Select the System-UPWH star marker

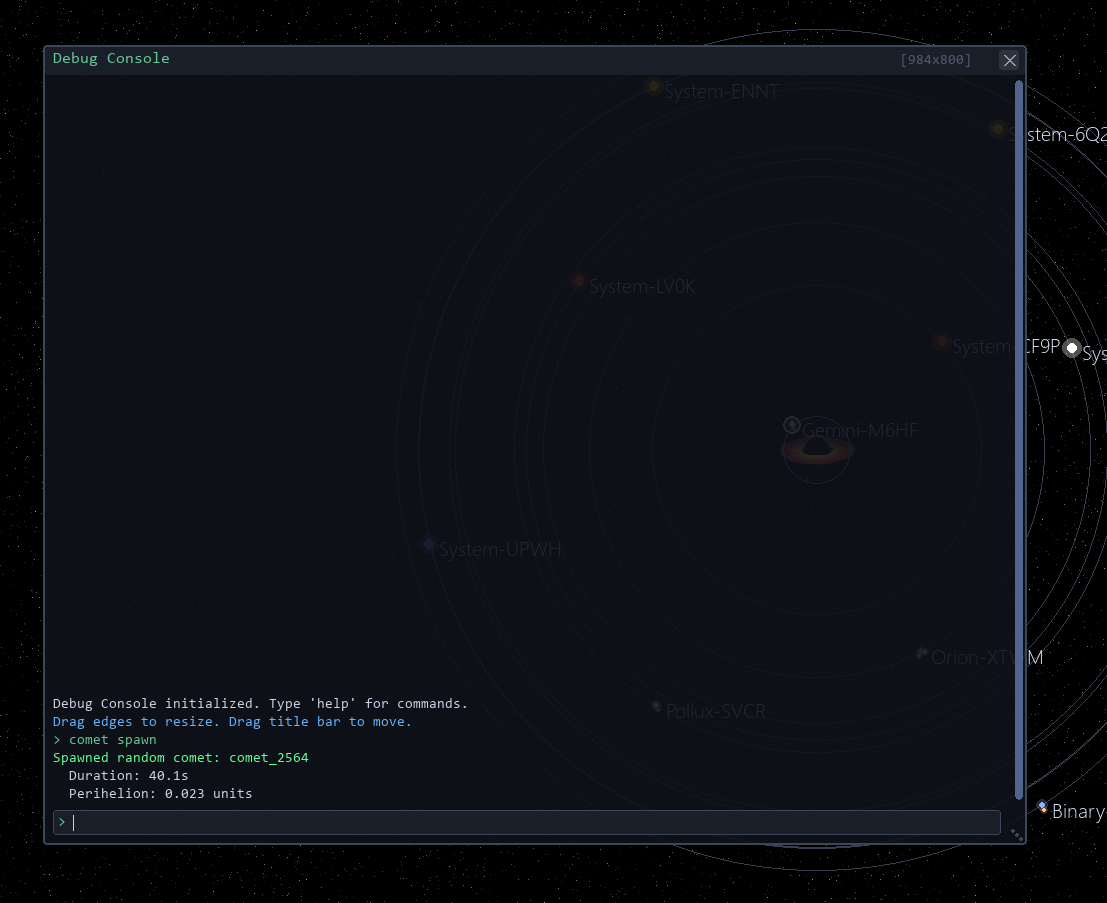(428, 544)
